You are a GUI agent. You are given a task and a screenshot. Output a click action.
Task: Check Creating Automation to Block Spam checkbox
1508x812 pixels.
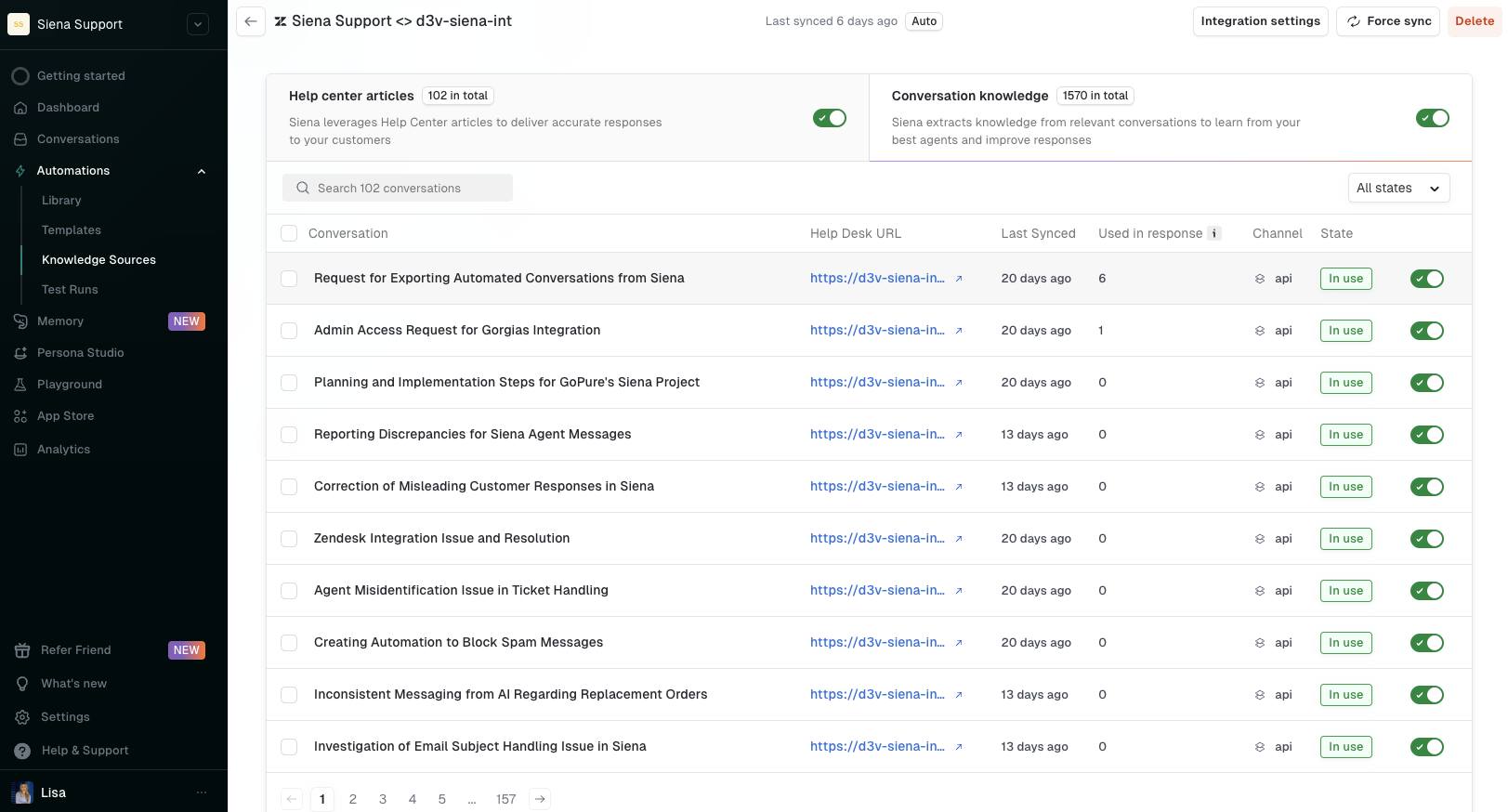tap(289, 643)
